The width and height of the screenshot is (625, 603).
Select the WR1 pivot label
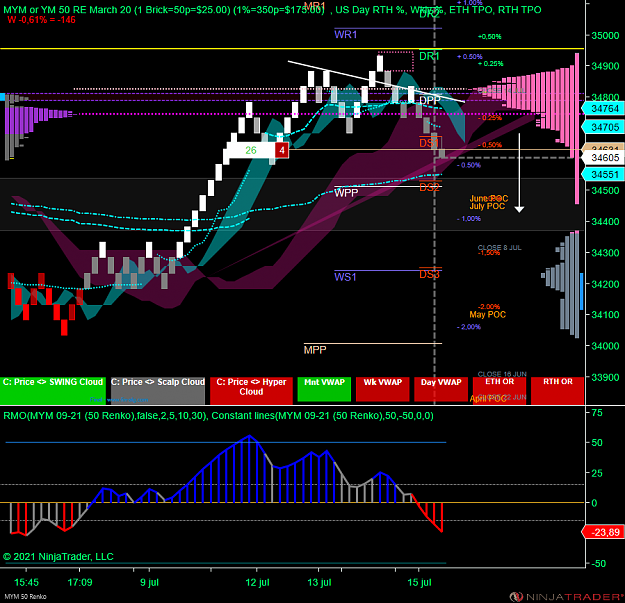345,35
